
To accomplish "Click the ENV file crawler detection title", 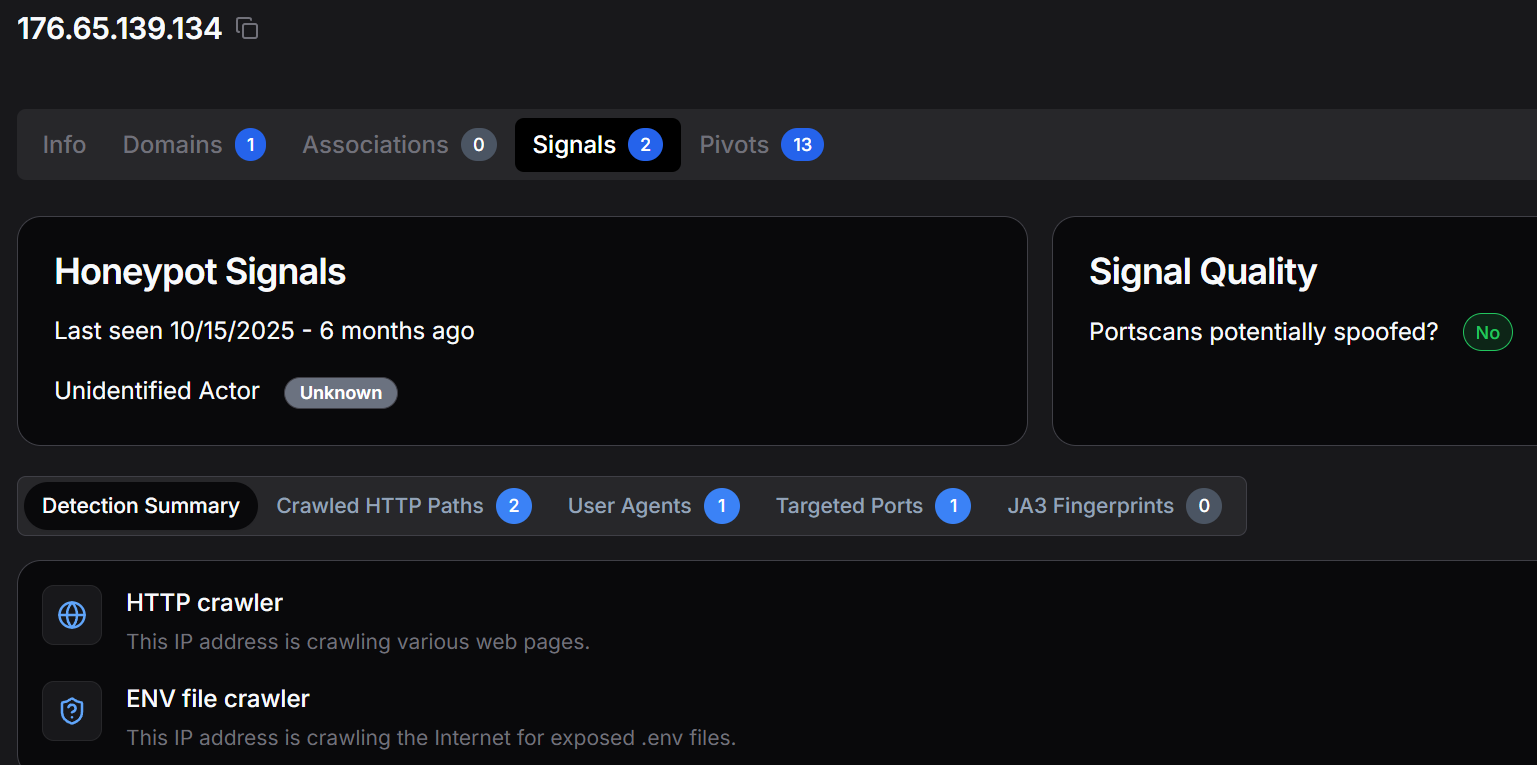I will pyautogui.click(x=218, y=699).
